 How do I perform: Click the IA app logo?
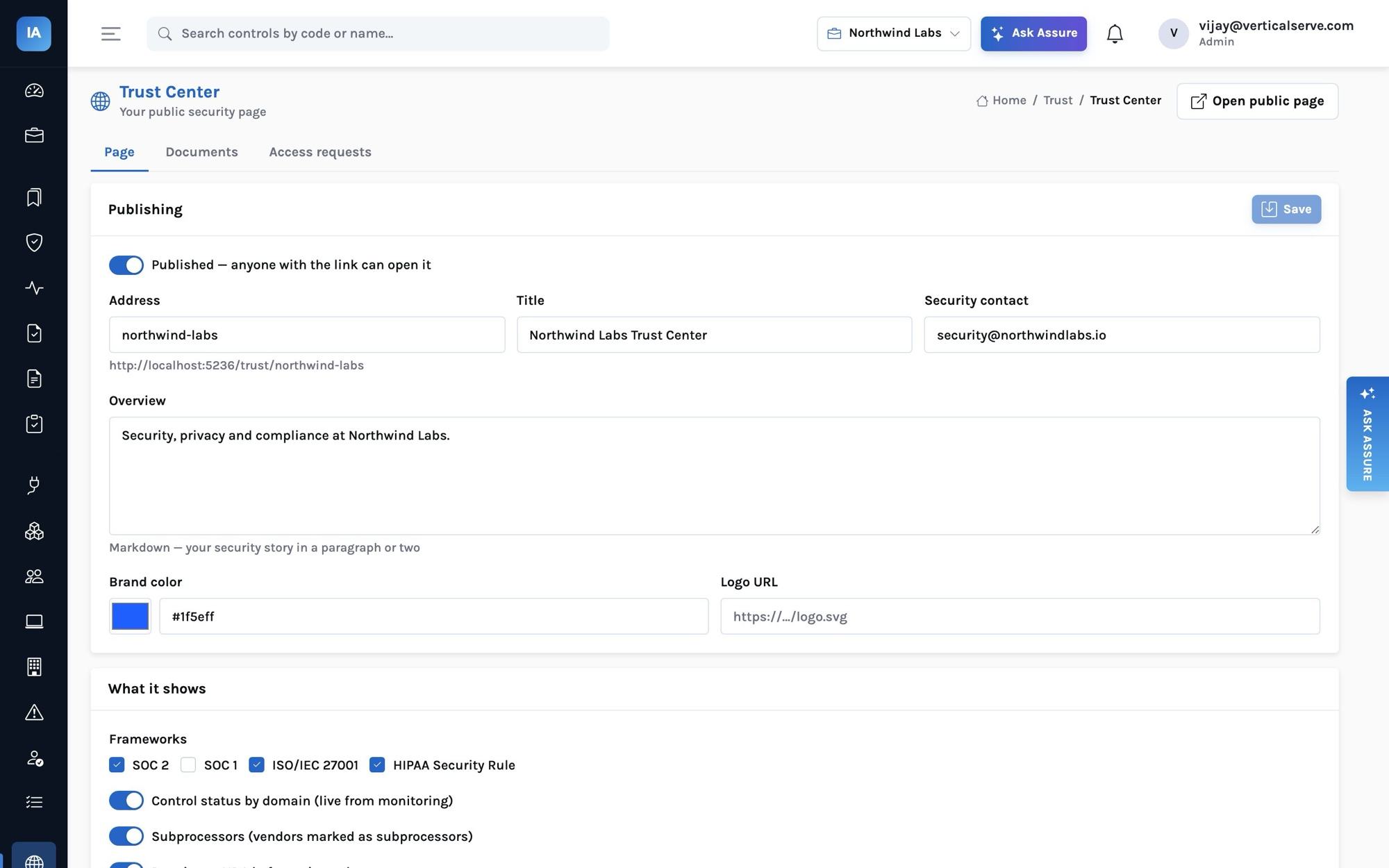pos(33,33)
